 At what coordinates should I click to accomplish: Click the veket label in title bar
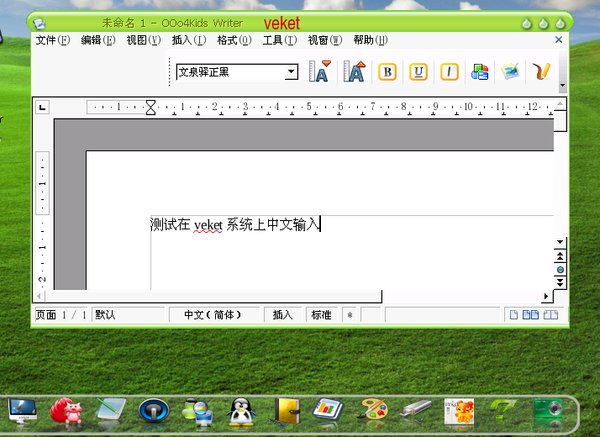pos(282,23)
